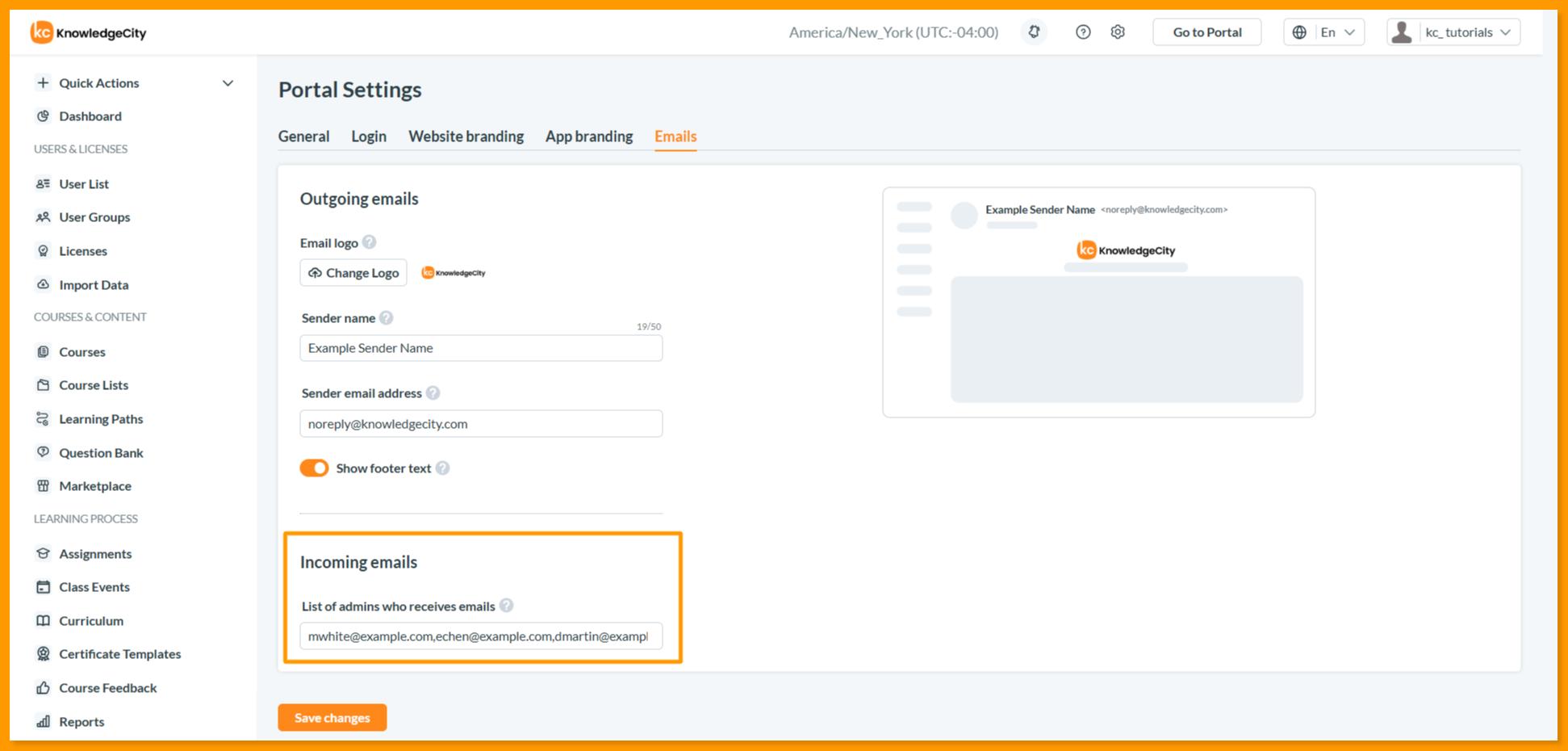Image resolution: width=1568 pixels, height=751 pixels.
Task: Click the admins email list field
Action: tap(482, 636)
